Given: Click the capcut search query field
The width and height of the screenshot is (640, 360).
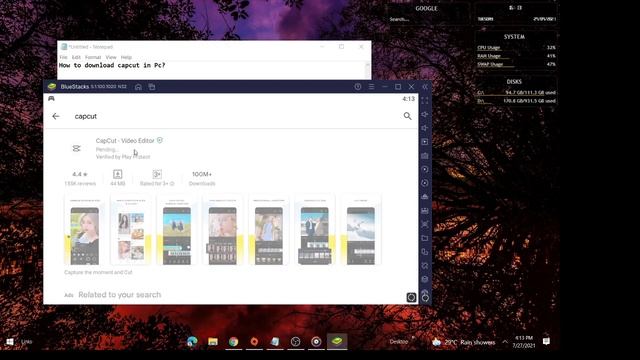Looking at the screenshot, I should (235, 116).
